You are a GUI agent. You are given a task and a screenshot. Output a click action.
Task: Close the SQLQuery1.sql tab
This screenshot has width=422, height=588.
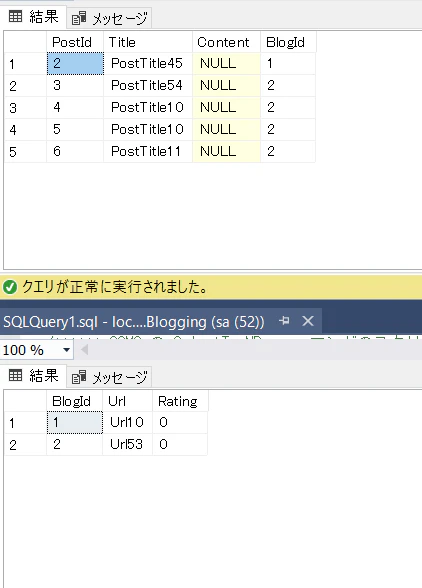click(308, 321)
